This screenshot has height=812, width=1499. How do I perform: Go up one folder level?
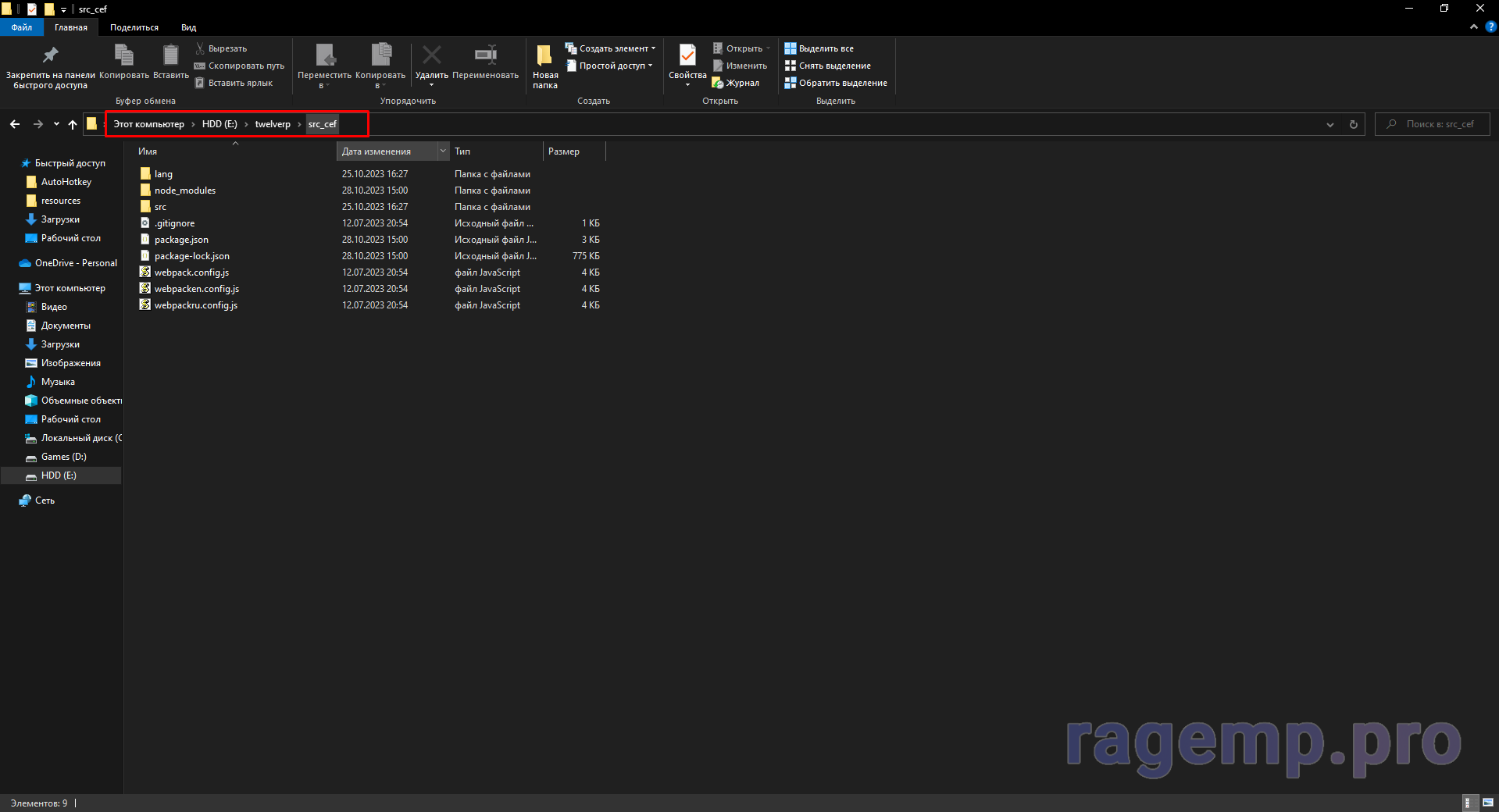coord(73,124)
